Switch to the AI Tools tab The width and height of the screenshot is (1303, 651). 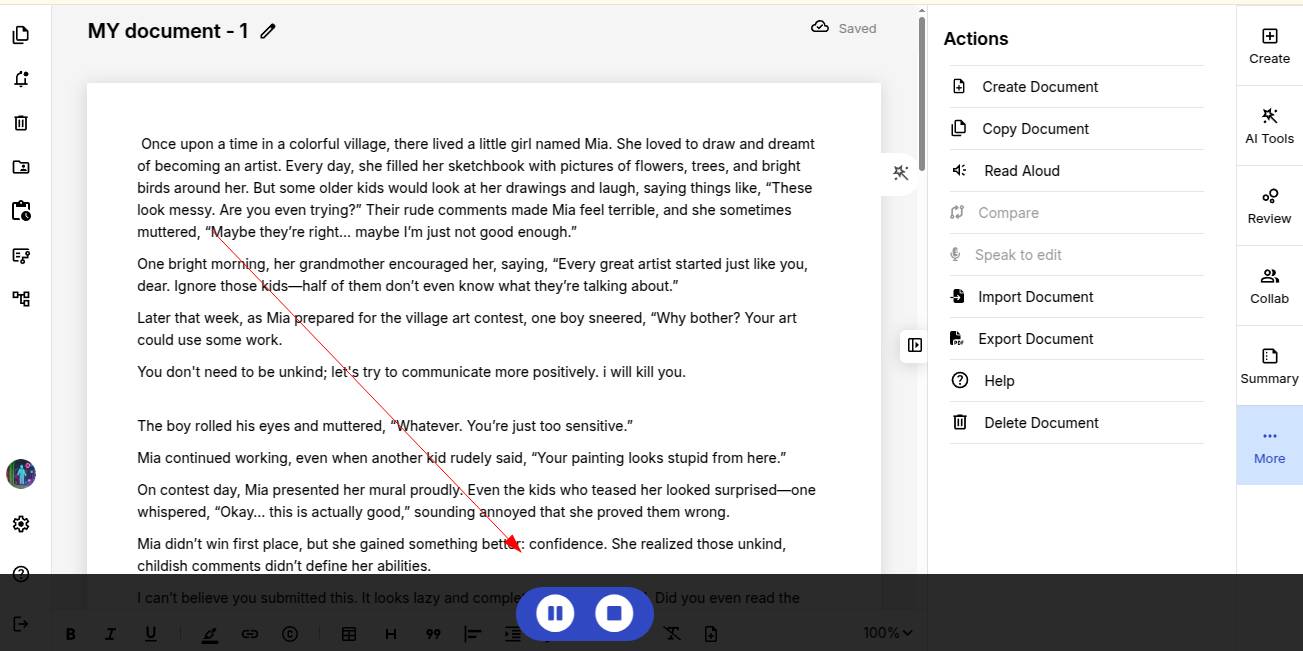coord(1269,125)
